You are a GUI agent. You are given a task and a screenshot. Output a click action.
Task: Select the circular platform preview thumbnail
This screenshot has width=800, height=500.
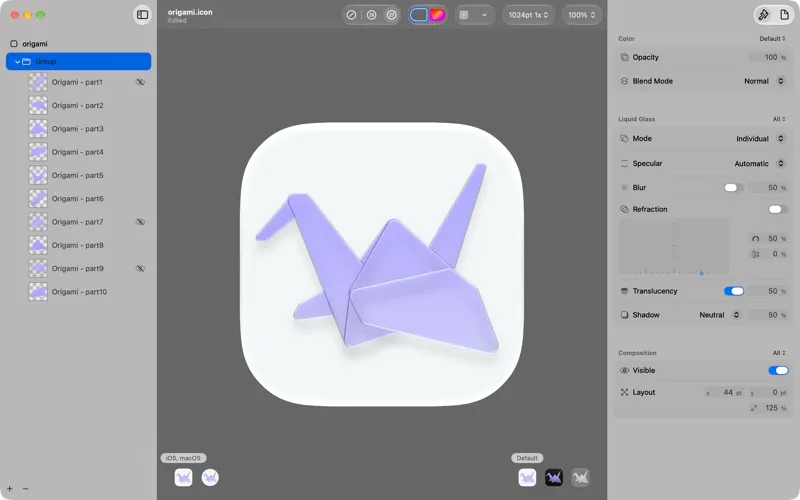(x=210, y=478)
